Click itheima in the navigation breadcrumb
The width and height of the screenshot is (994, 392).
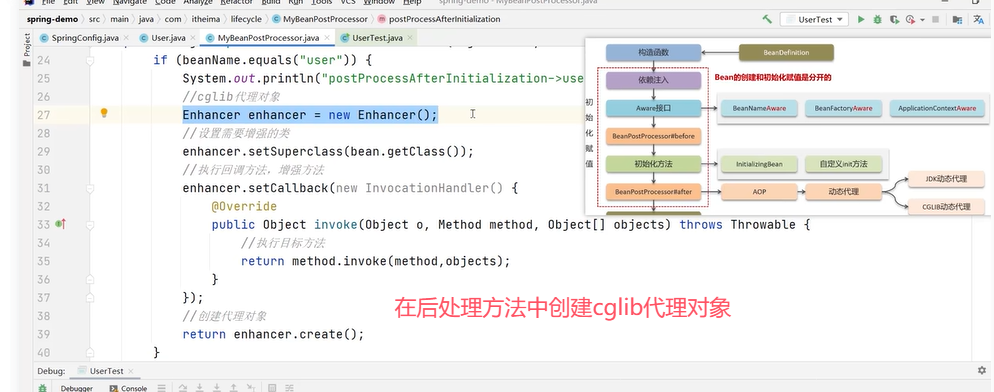(206, 19)
